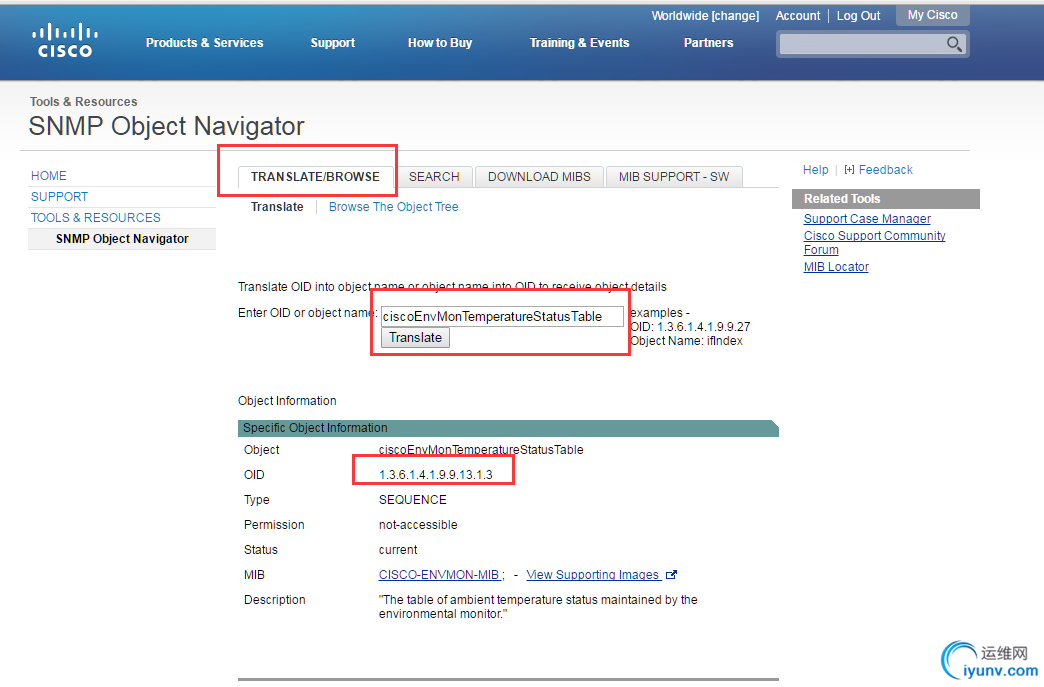Open TOOLS & RESOURCES sidebar link
Screen dimensions: 1044x687
tap(96, 218)
